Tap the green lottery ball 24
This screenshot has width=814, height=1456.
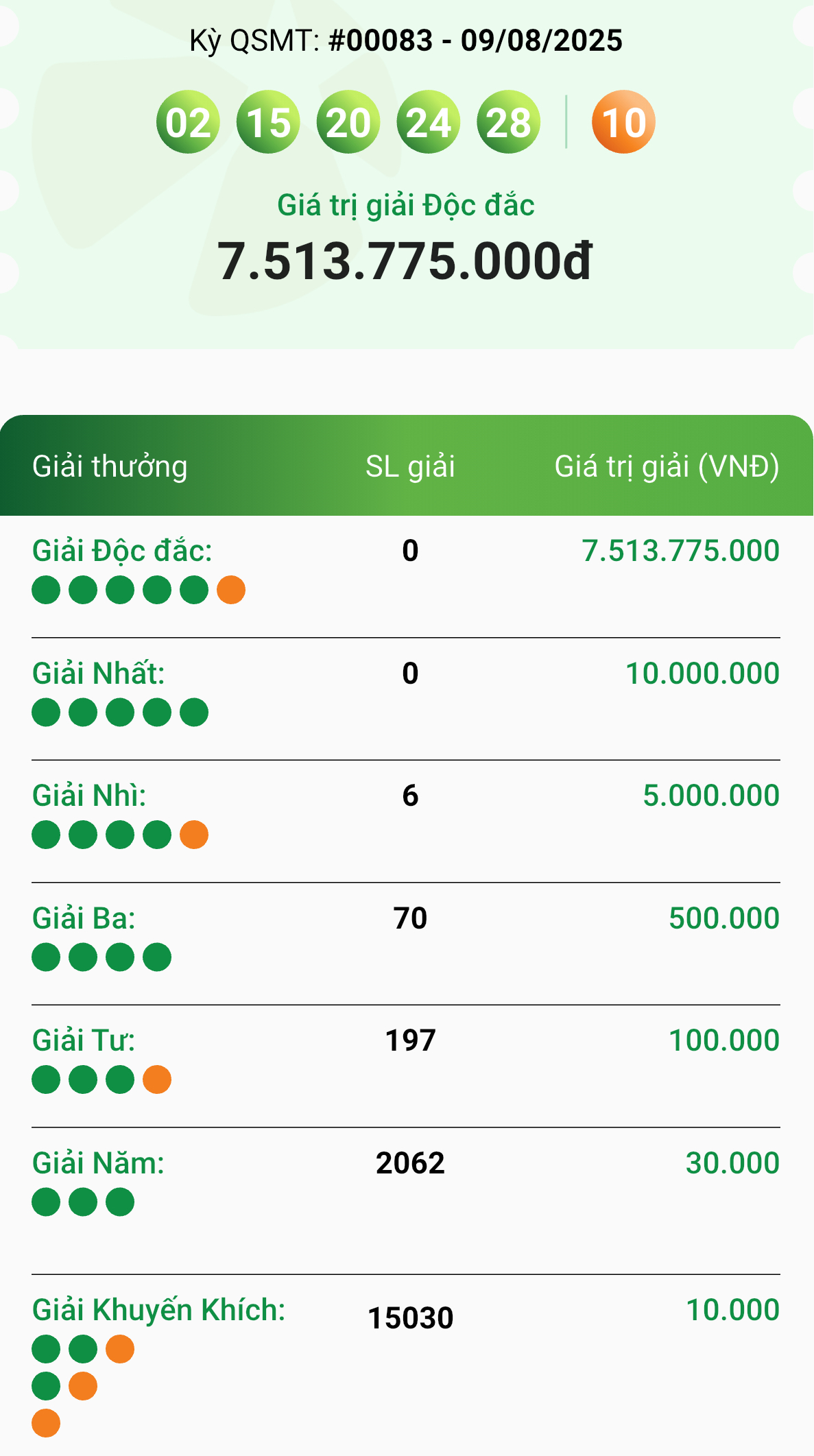click(x=429, y=122)
